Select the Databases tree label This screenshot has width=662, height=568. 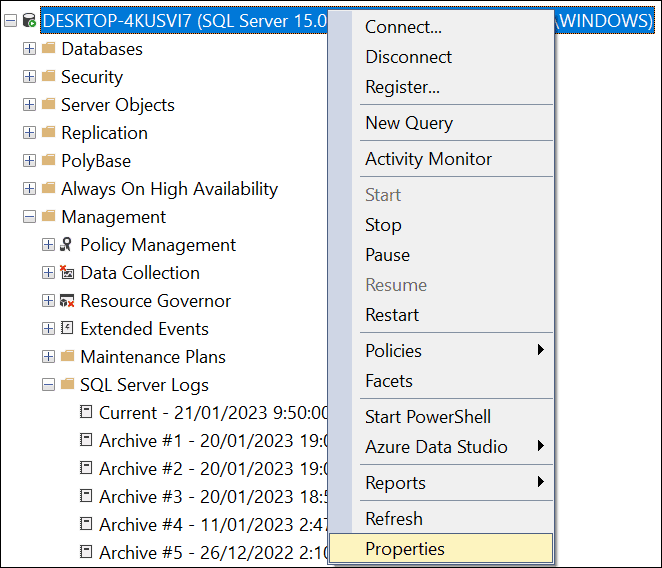coord(102,49)
